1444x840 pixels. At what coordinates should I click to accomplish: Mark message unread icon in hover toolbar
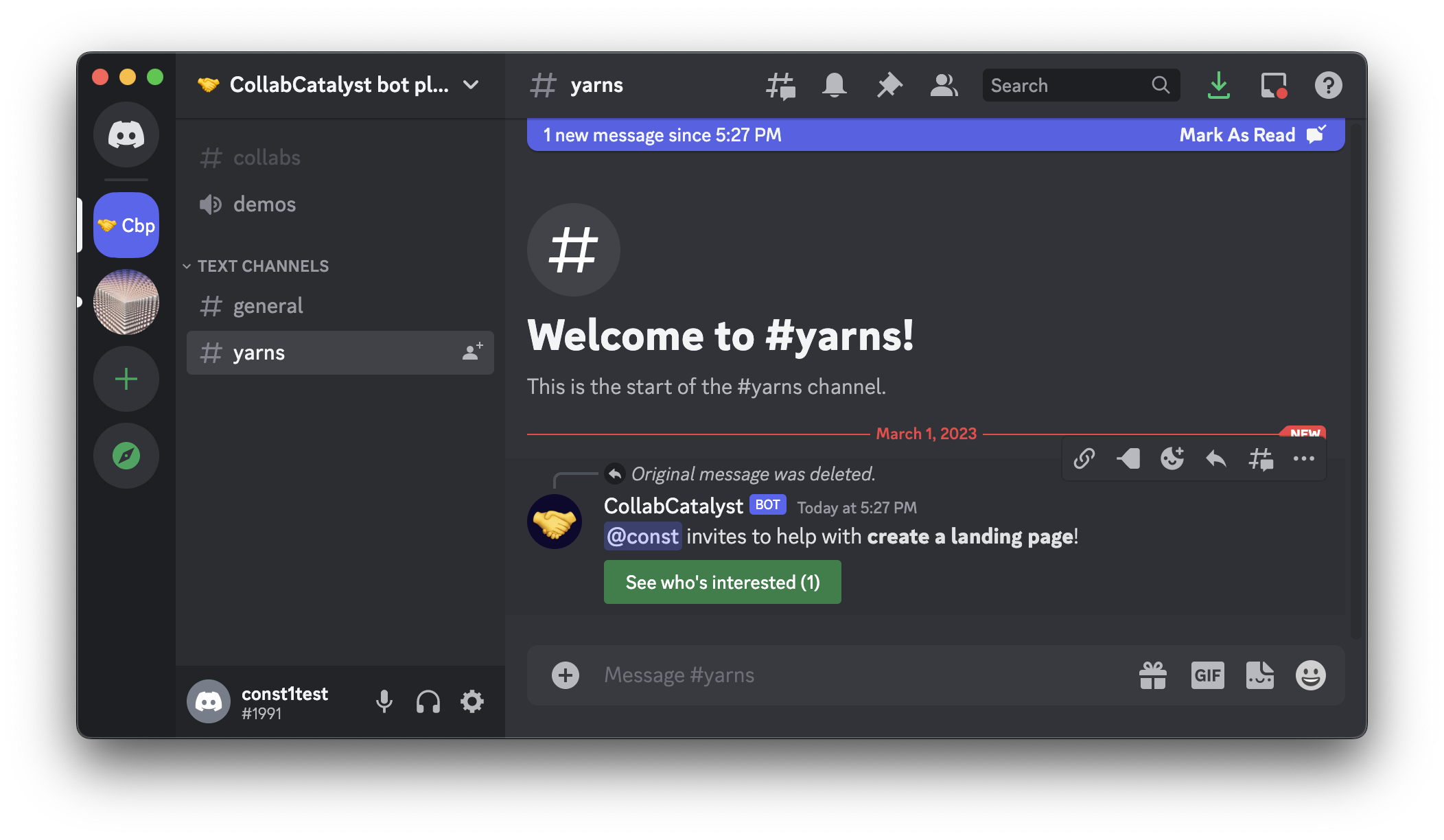[1128, 458]
